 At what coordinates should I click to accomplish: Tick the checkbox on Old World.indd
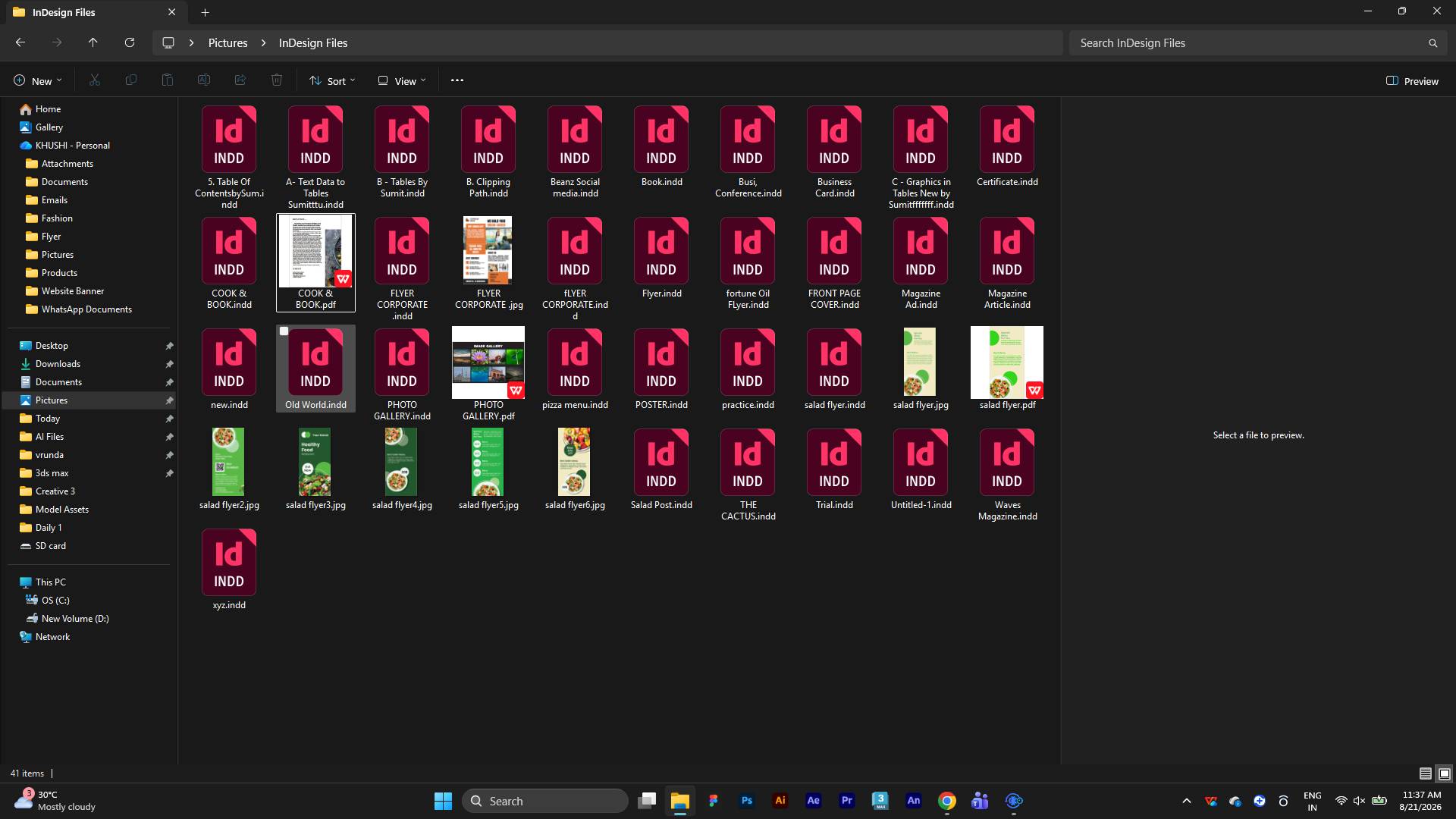coord(284,331)
